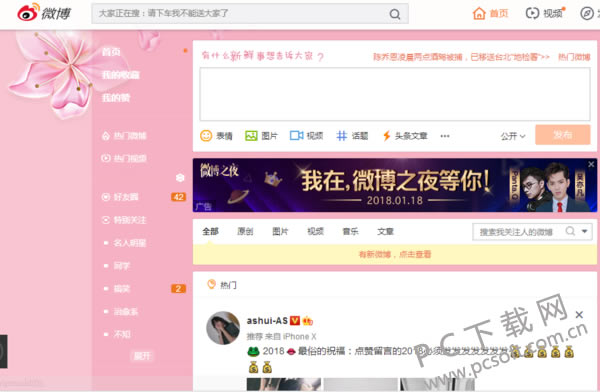The image size is (600, 392).
Task: Open 热门视频 with play icon in sidebar
Action: point(124,158)
